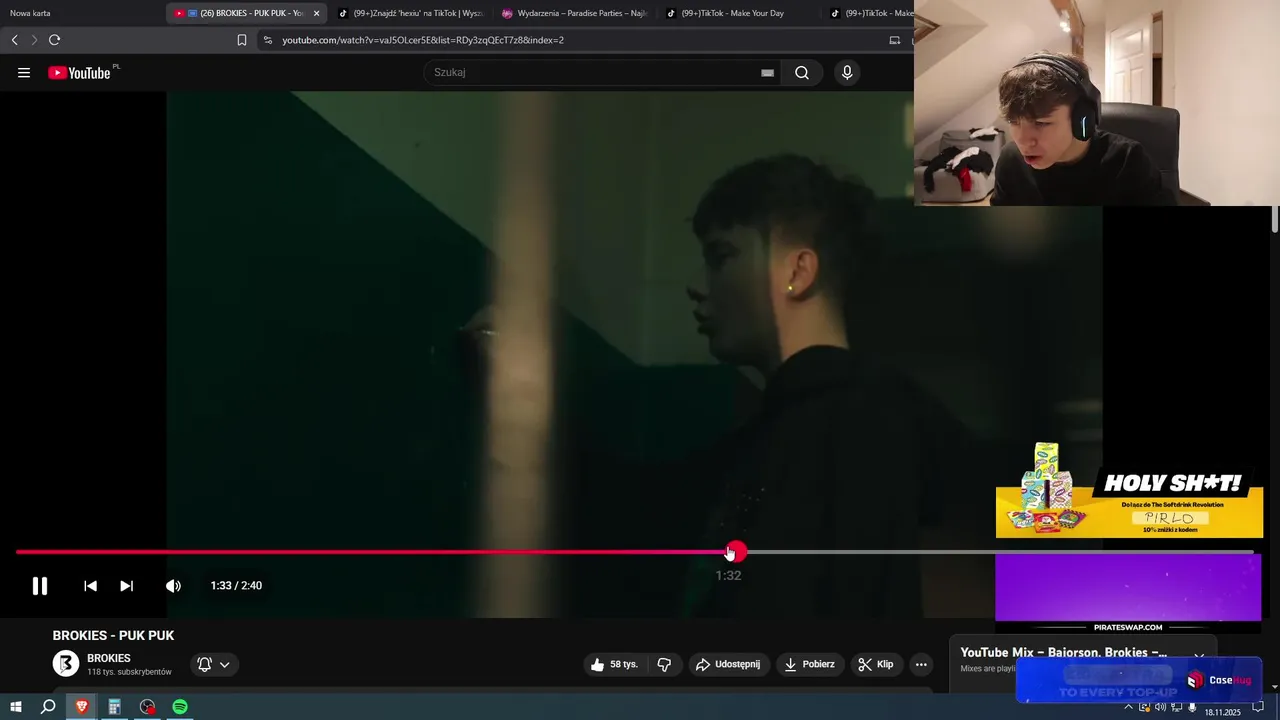1280x720 pixels.
Task: Open network status icon in tray
Action: [x=1176, y=707]
